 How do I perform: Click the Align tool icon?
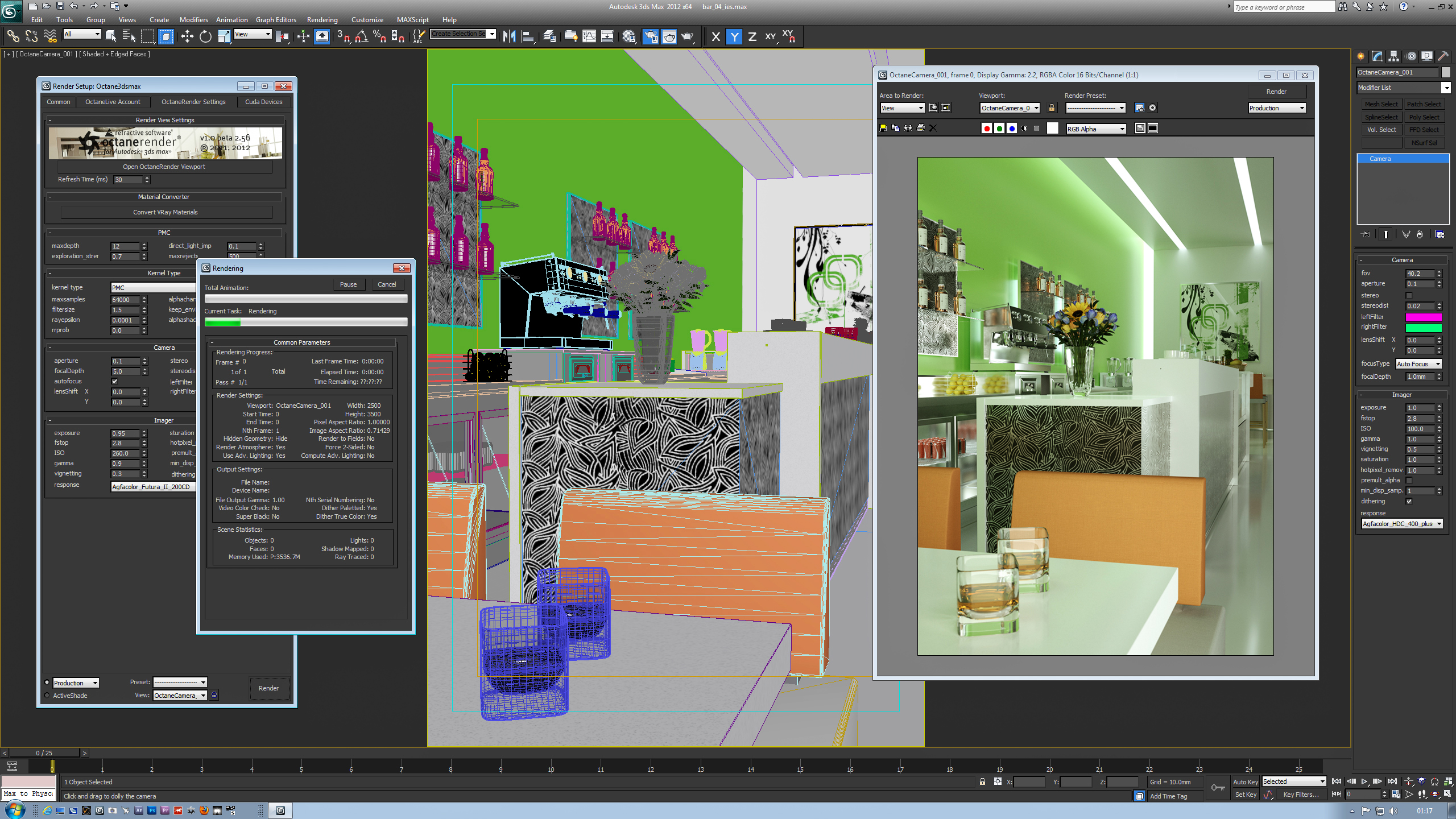pos(528,36)
